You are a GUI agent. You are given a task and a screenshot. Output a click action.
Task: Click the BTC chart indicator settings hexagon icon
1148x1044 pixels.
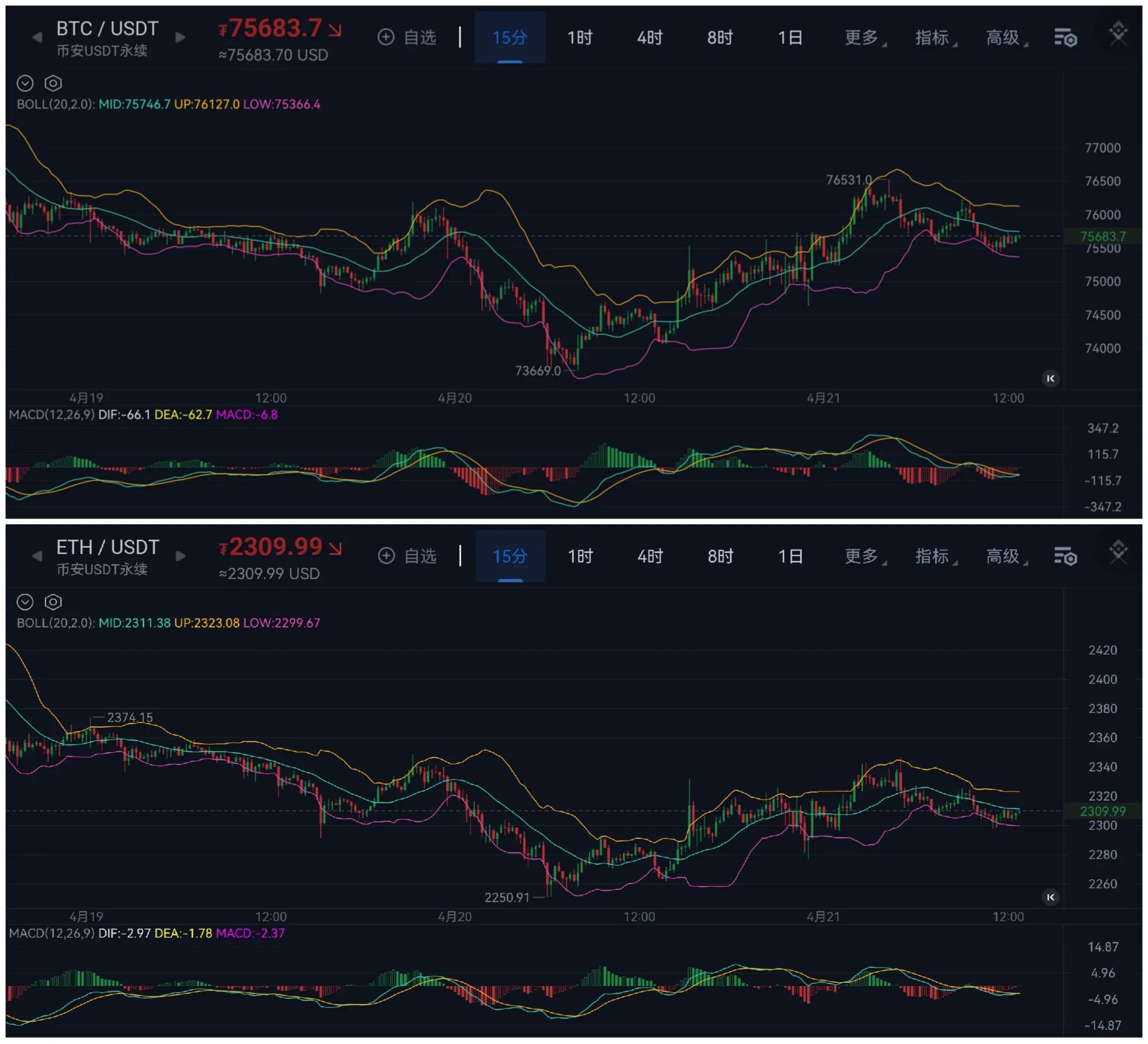click(x=53, y=84)
